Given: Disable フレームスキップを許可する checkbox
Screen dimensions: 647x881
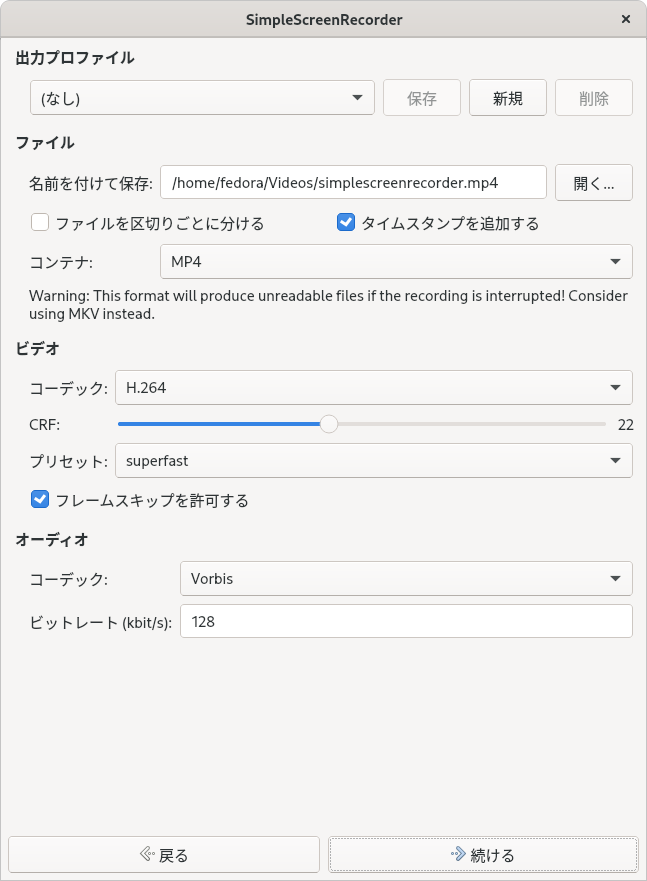Looking at the screenshot, I should pos(40,499).
